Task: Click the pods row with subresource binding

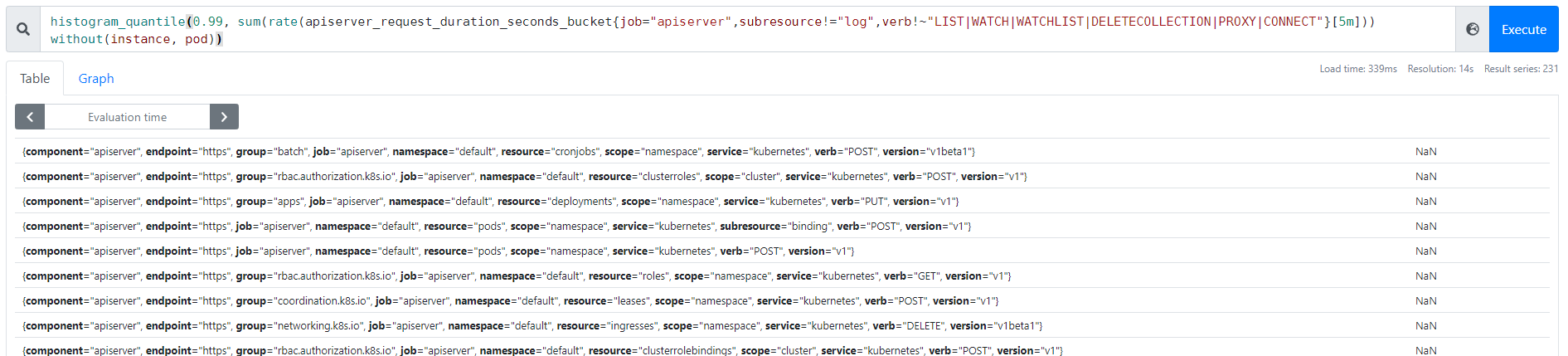Action: pyautogui.click(x=497, y=227)
